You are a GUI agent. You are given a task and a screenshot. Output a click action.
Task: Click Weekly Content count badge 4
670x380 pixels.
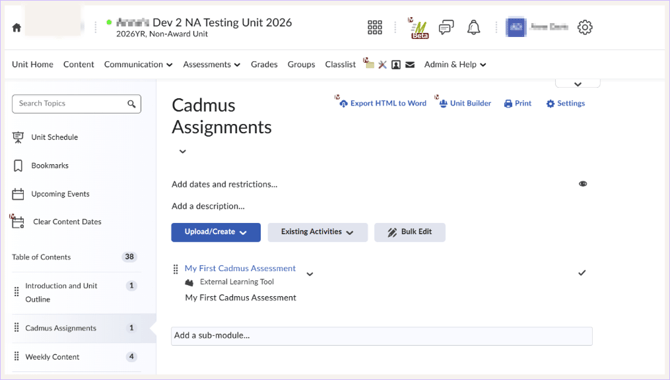coord(132,356)
